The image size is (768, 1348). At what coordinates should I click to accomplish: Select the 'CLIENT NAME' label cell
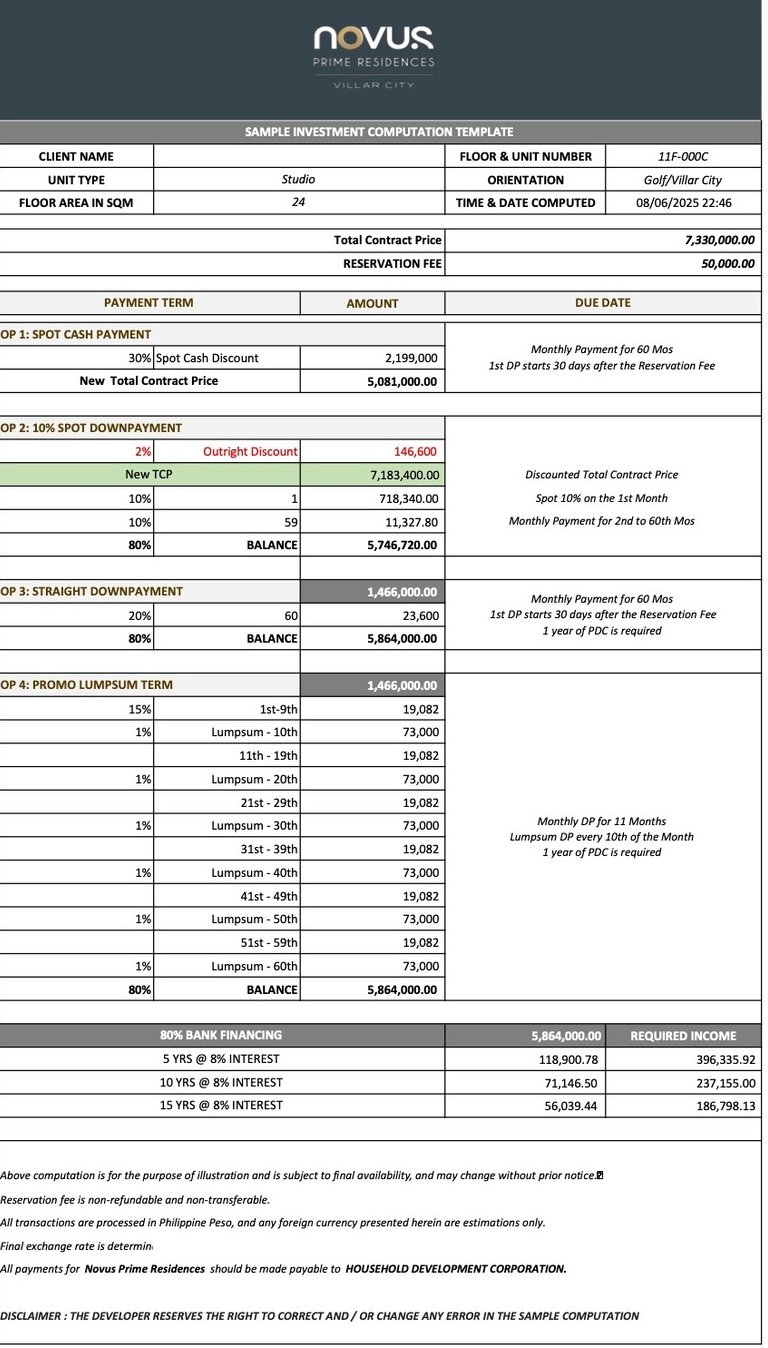(x=76, y=156)
